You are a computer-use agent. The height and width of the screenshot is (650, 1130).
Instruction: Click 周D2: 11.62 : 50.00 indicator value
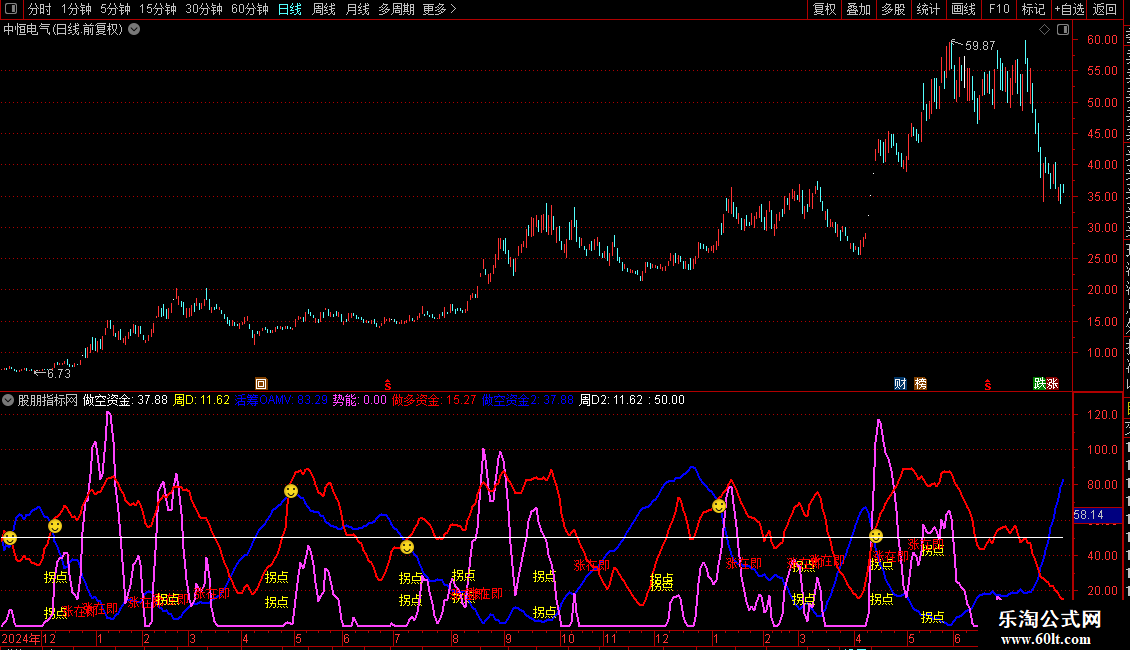(632, 400)
